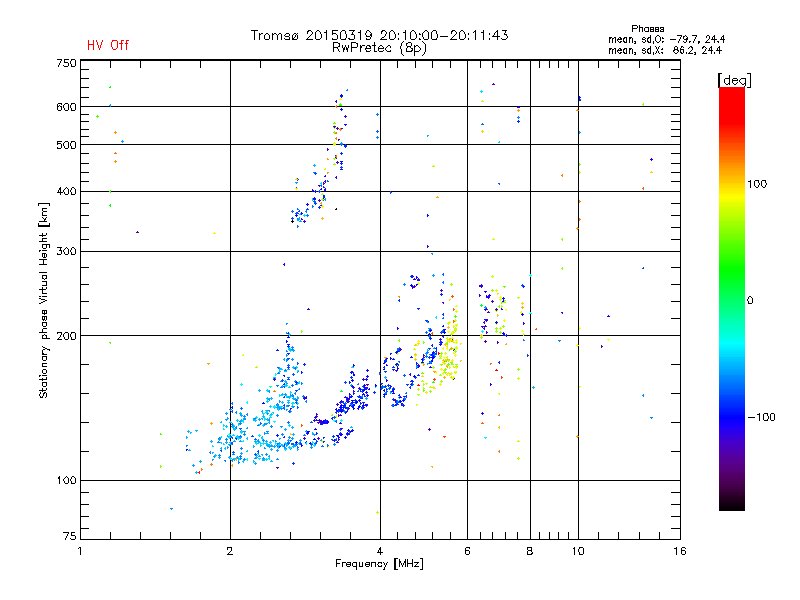Click x-axis tick label '10'
Screen dimensions: 800x600
[578, 551]
